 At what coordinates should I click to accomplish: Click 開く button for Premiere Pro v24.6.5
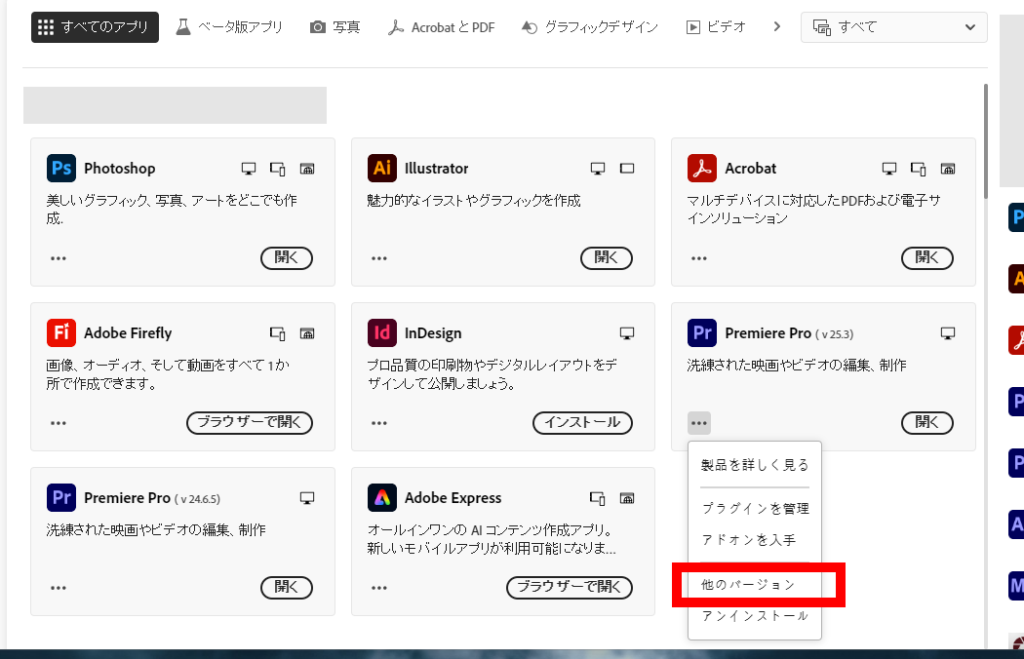pyautogui.click(x=286, y=587)
